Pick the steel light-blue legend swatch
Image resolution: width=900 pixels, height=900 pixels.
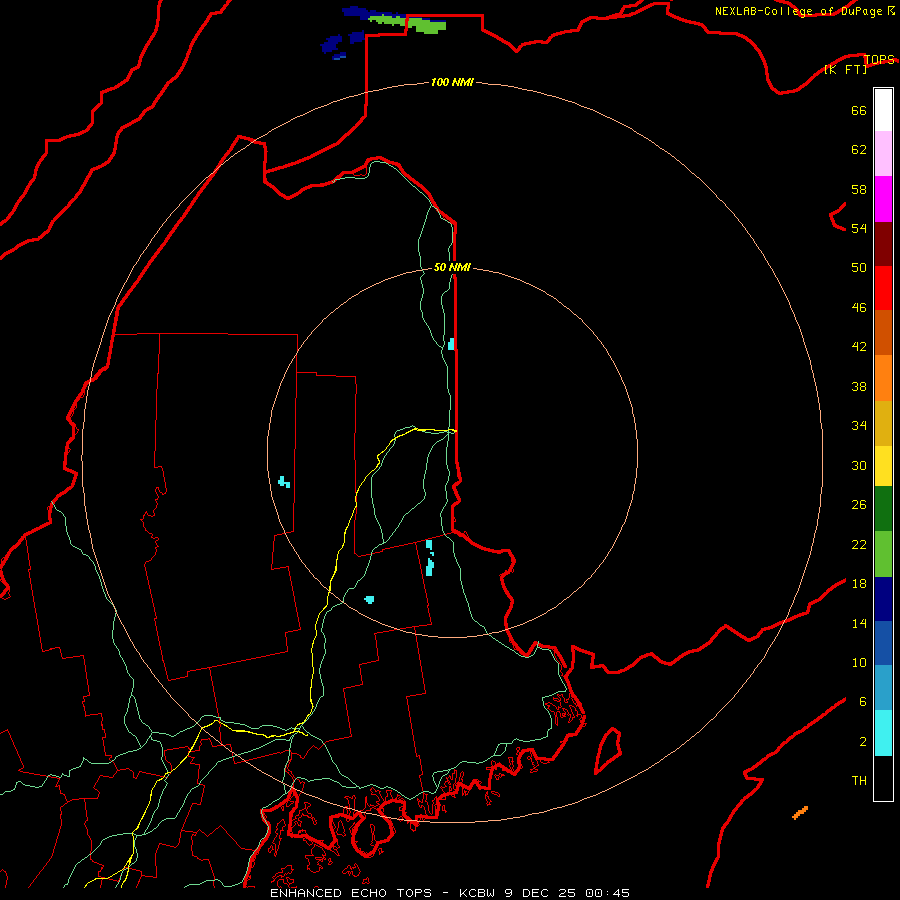pyautogui.click(x=883, y=688)
